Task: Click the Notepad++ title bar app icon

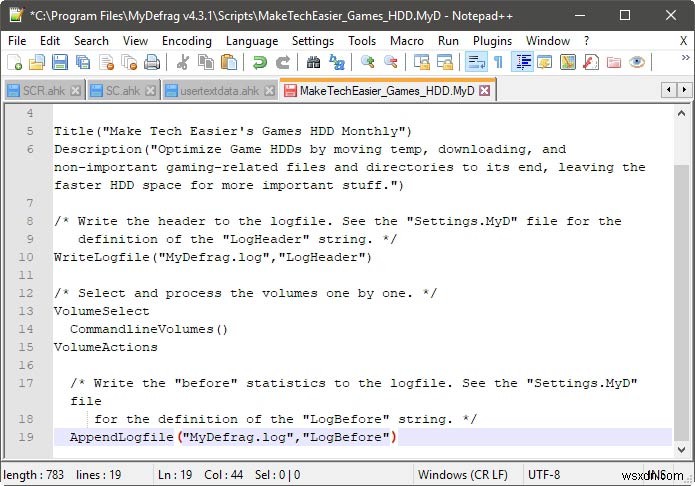Action: pos(16,15)
